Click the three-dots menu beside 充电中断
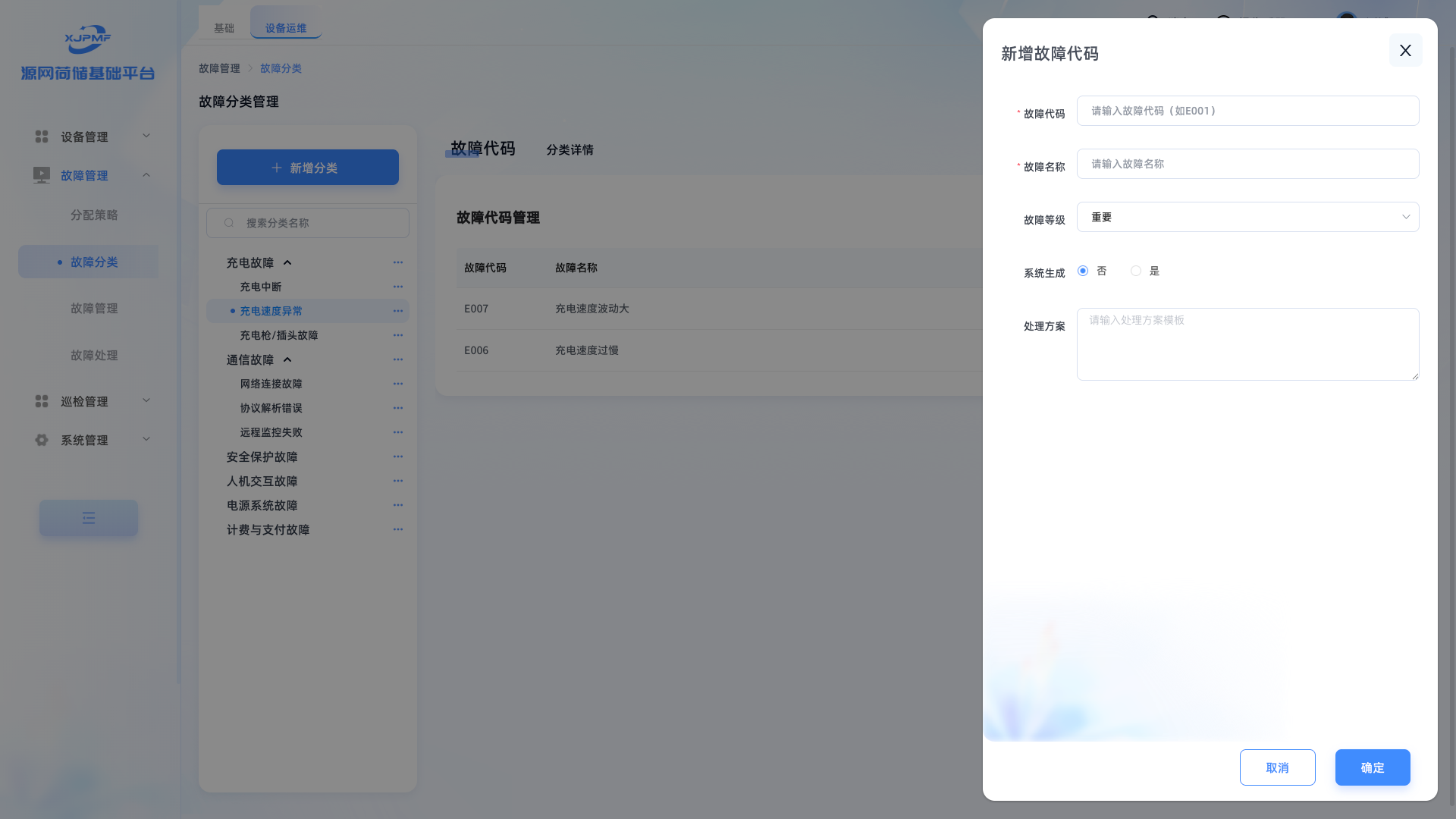 pyautogui.click(x=398, y=287)
